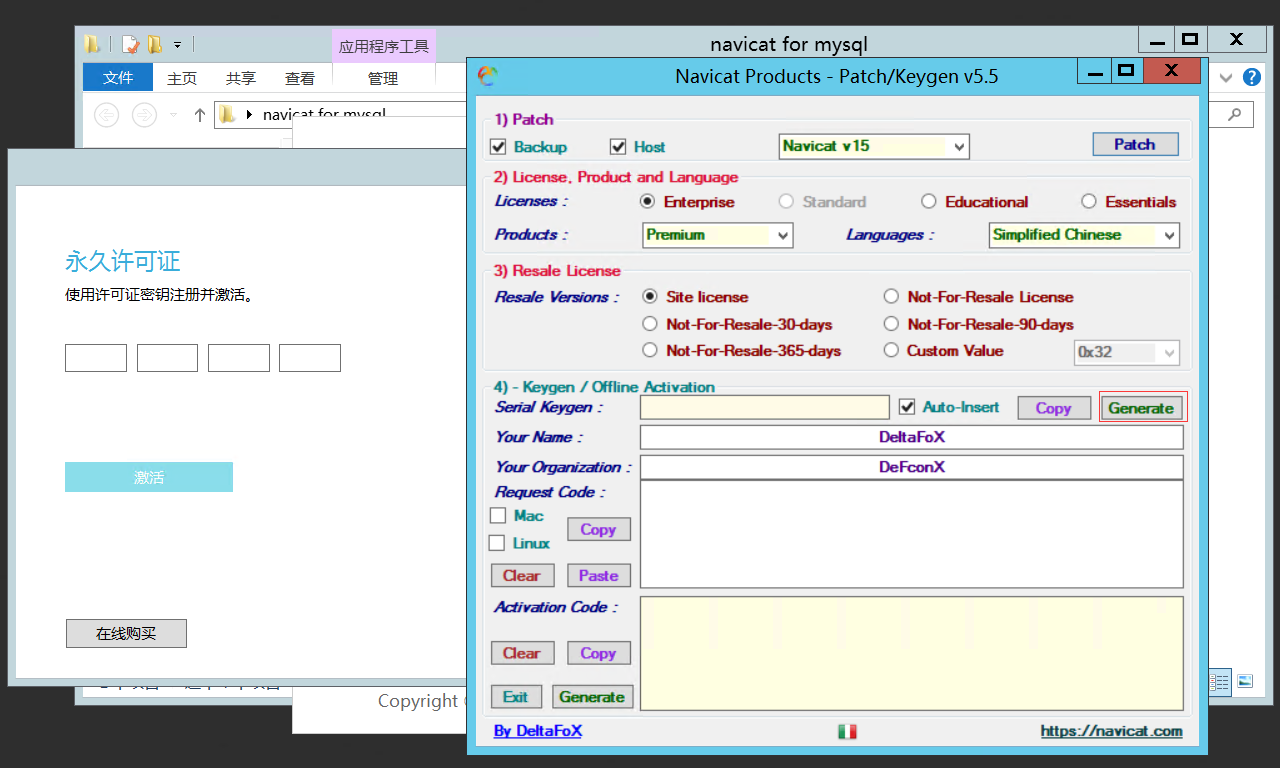1280x768 pixels.
Task: Click the Exit button
Action: [516, 697]
